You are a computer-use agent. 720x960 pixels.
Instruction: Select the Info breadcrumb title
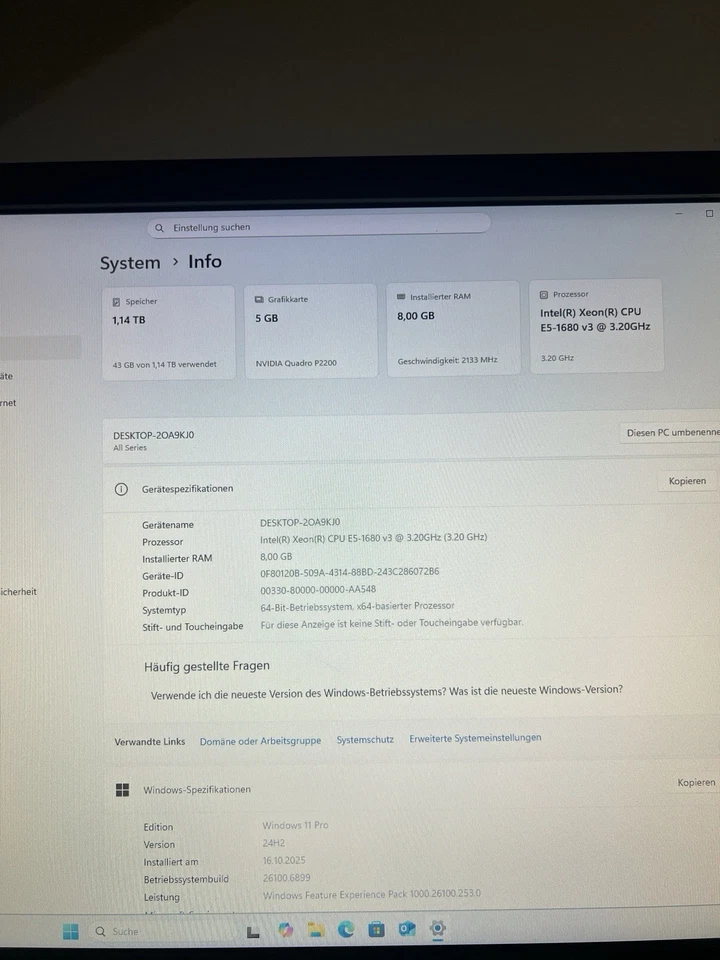point(204,261)
